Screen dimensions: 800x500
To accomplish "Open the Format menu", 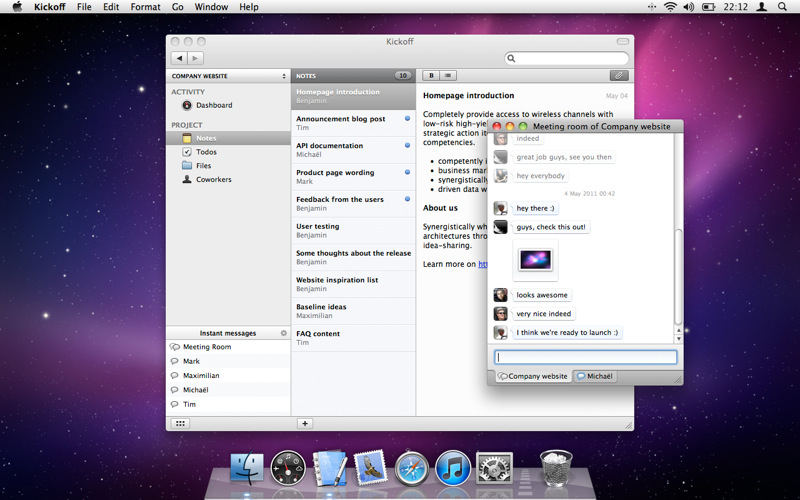I will (x=145, y=7).
